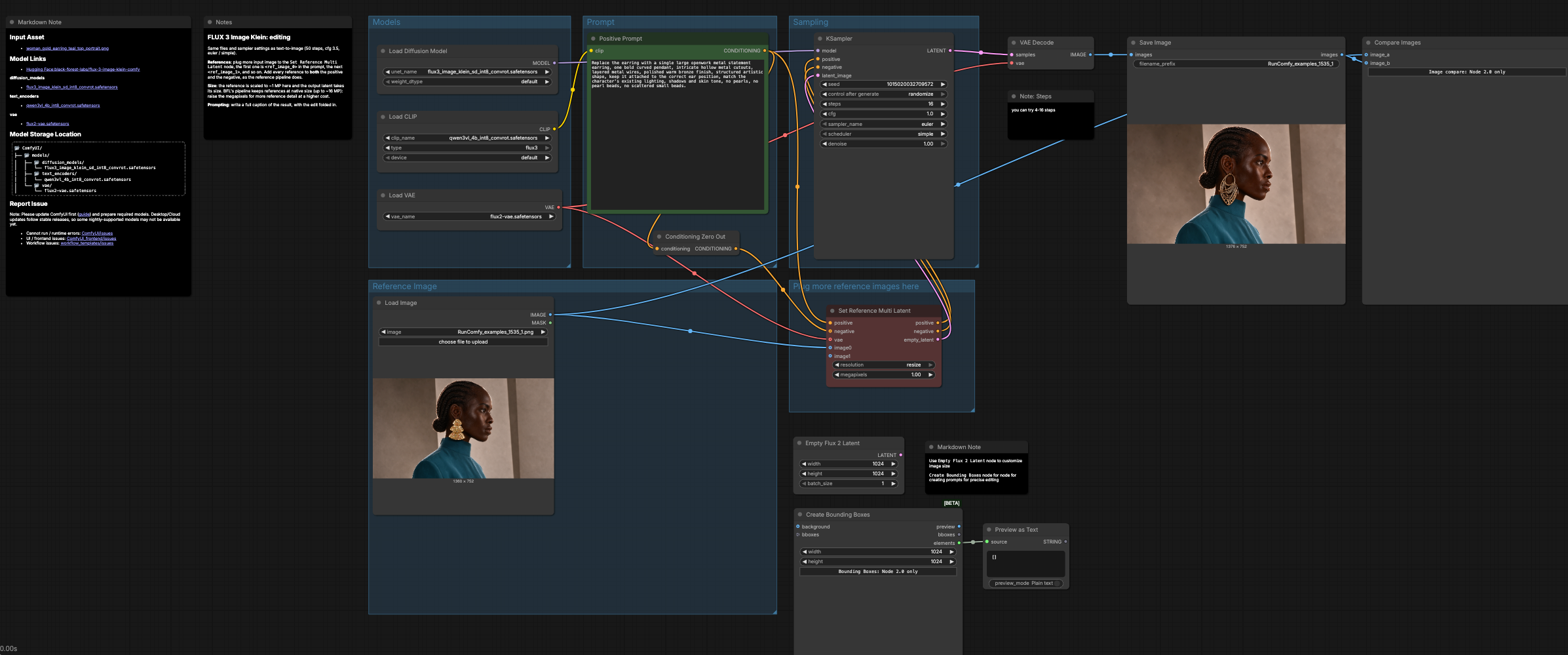The height and width of the screenshot is (655, 1568).
Task: Decrease KSampler cfg with left arrow
Action: click(824, 114)
